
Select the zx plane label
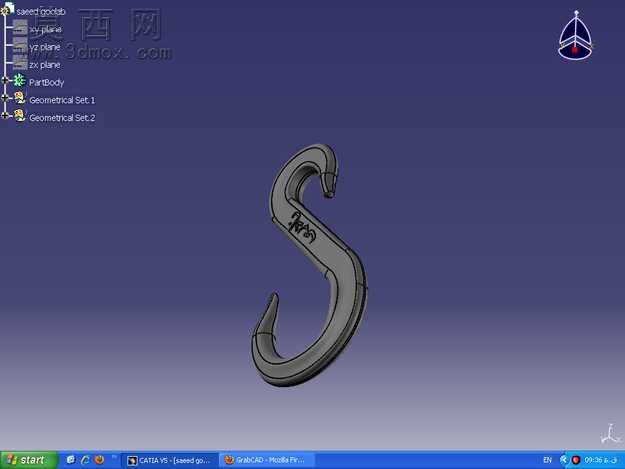point(45,65)
